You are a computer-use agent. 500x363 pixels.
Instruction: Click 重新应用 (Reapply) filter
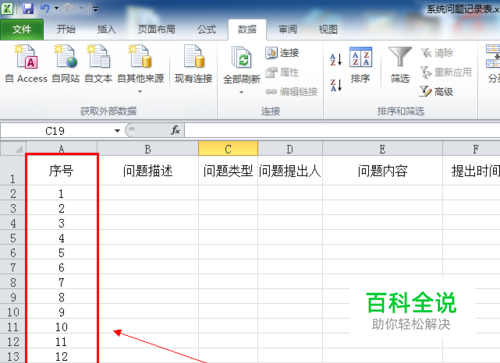446,72
